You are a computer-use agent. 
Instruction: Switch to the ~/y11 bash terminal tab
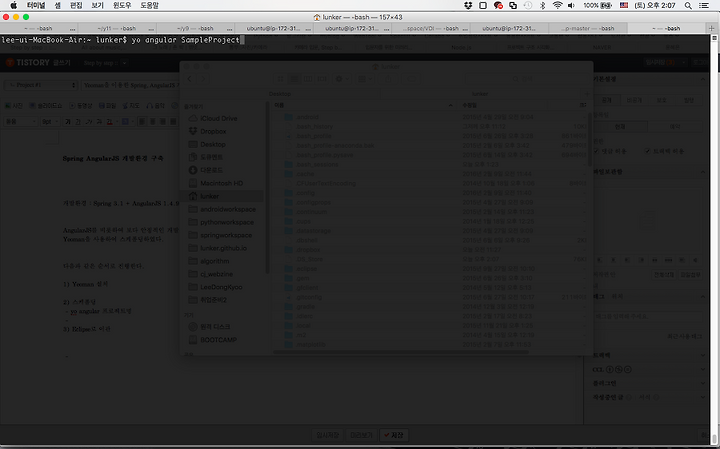[117, 28]
